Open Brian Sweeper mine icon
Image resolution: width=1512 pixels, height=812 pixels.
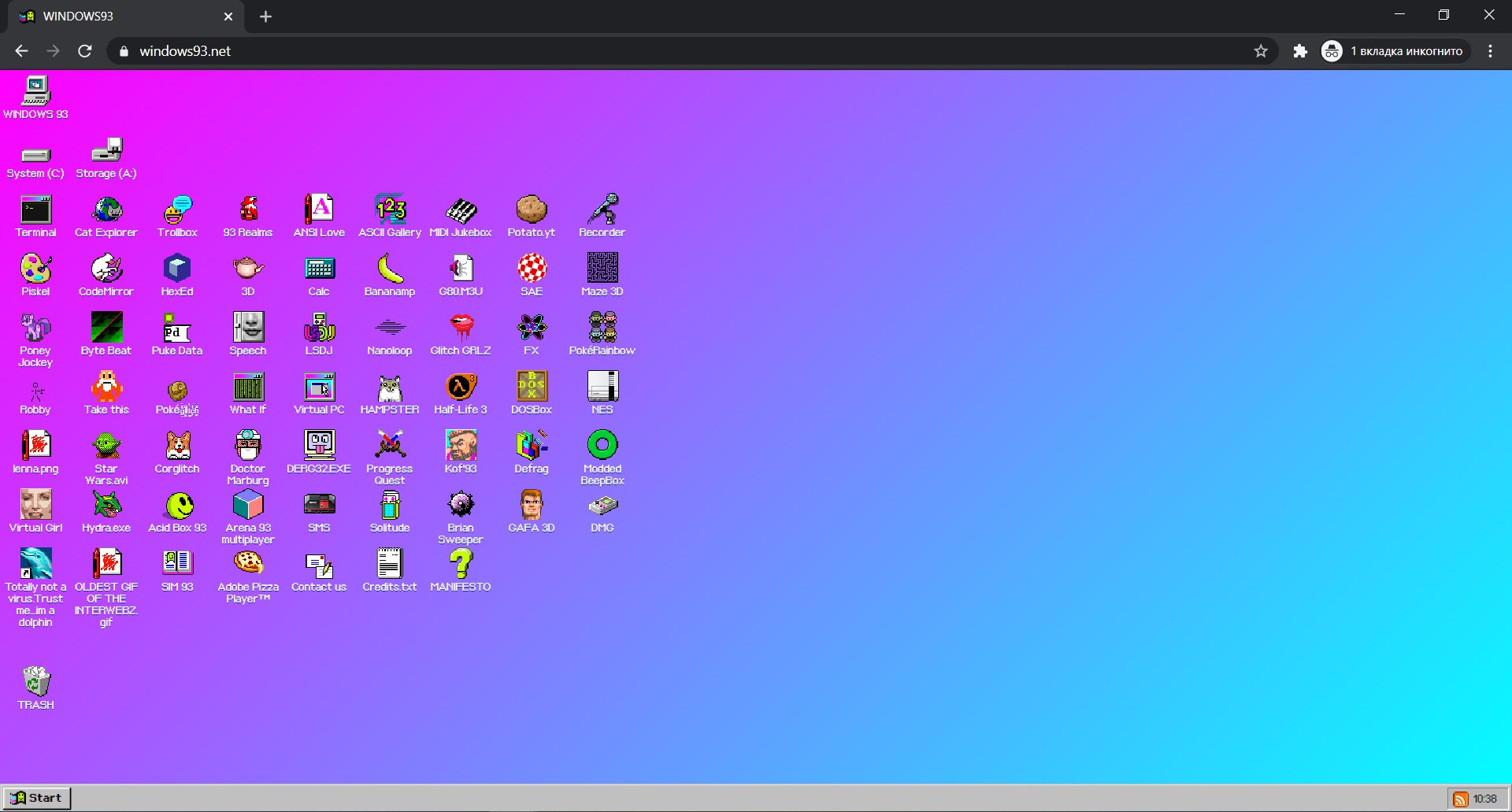click(x=461, y=517)
